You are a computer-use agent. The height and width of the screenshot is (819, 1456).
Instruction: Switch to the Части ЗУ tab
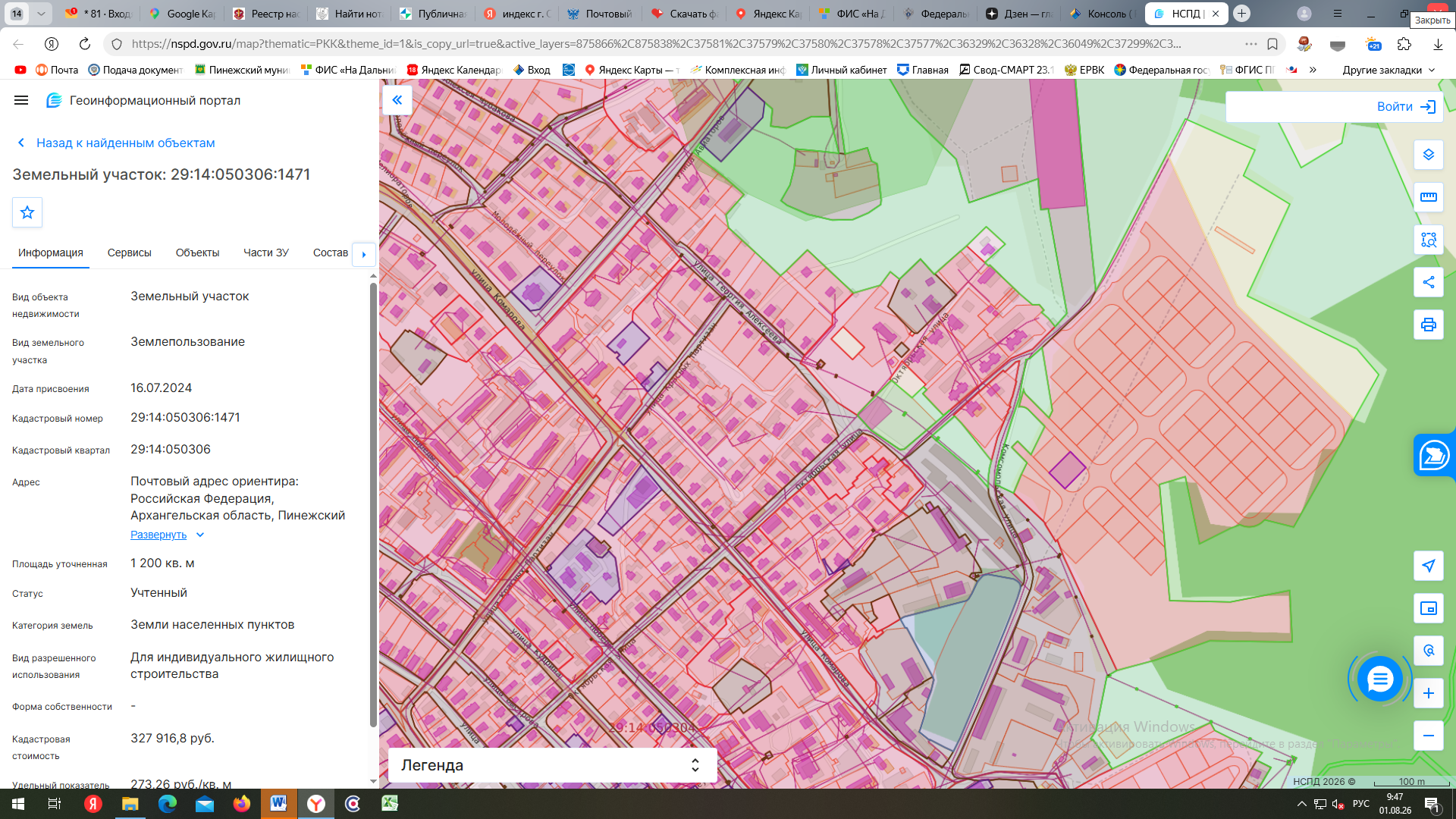tap(266, 253)
